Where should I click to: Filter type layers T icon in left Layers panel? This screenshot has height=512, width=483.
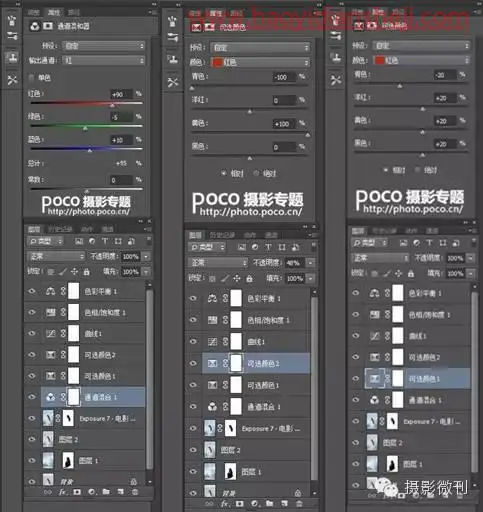(105, 241)
